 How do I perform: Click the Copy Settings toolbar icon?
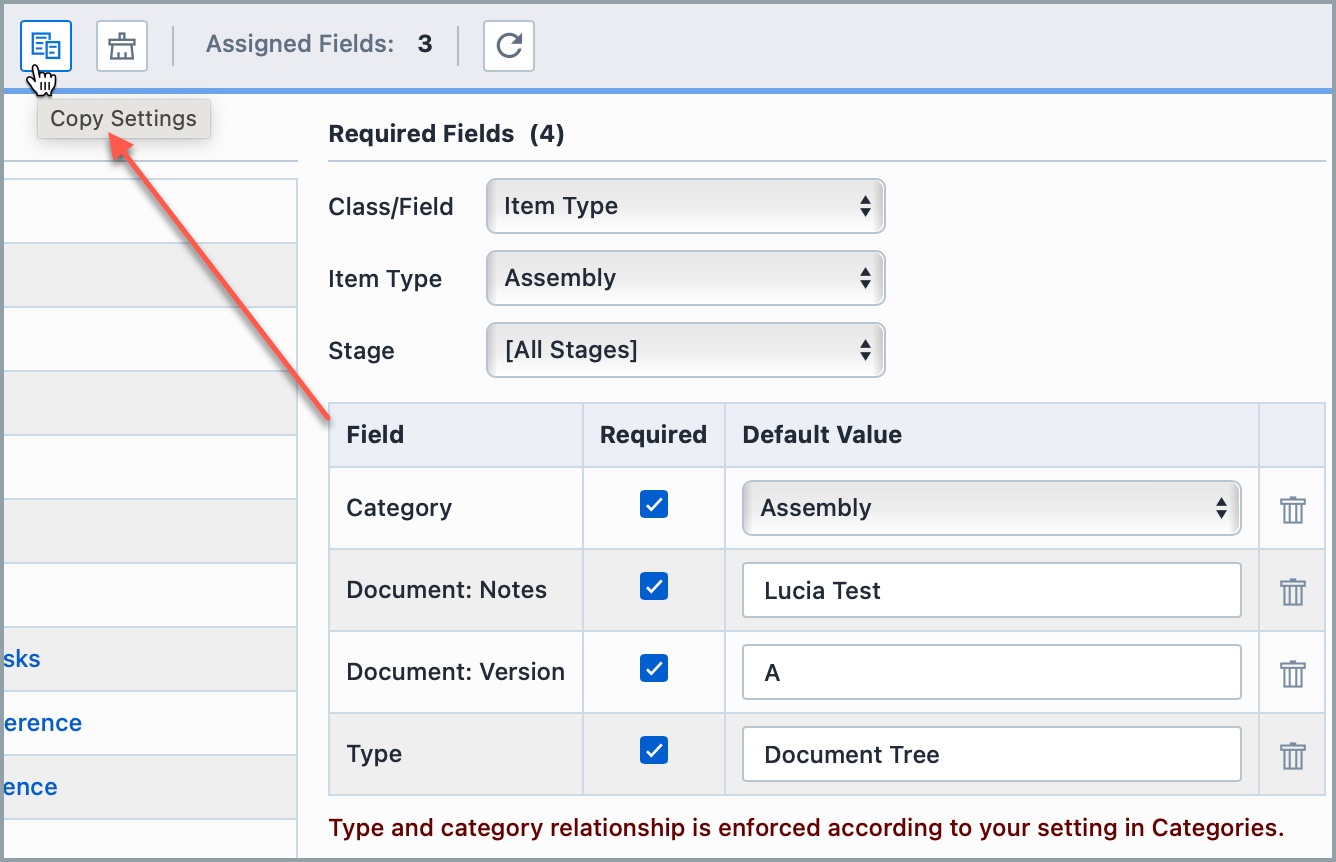[x=44, y=46]
